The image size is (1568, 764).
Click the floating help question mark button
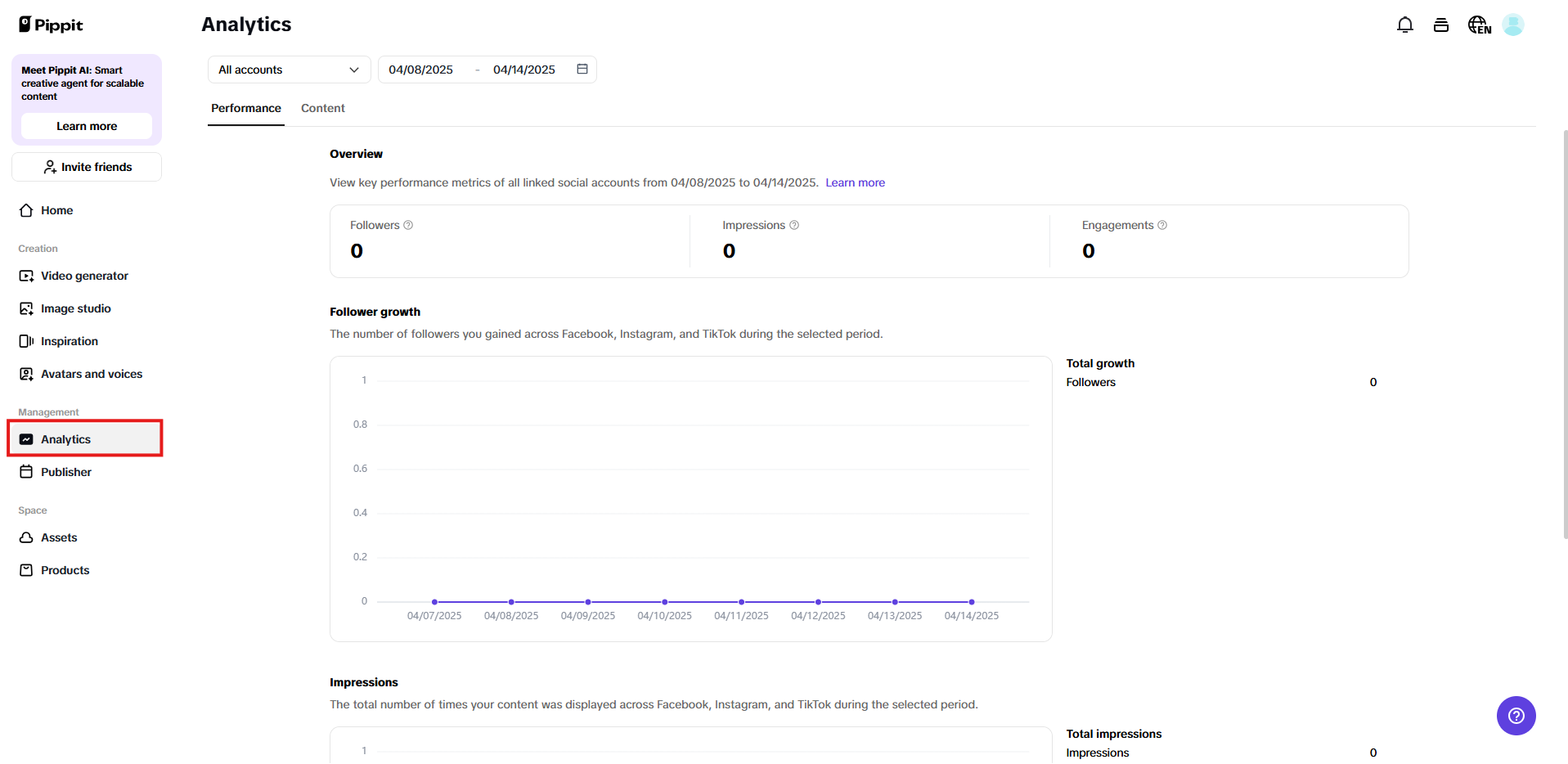(1516, 716)
